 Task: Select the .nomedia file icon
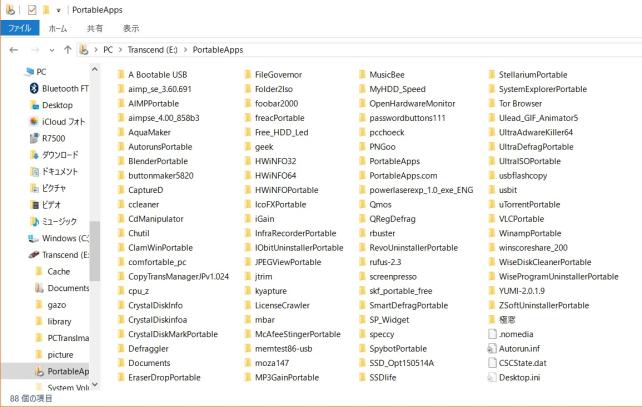coord(492,334)
